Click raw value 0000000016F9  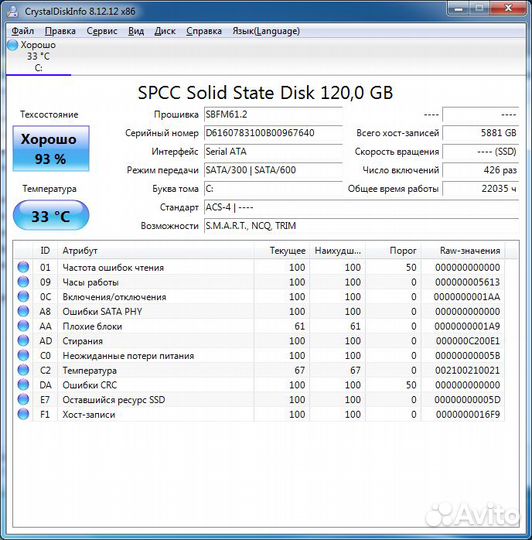(x=468, y=415)
